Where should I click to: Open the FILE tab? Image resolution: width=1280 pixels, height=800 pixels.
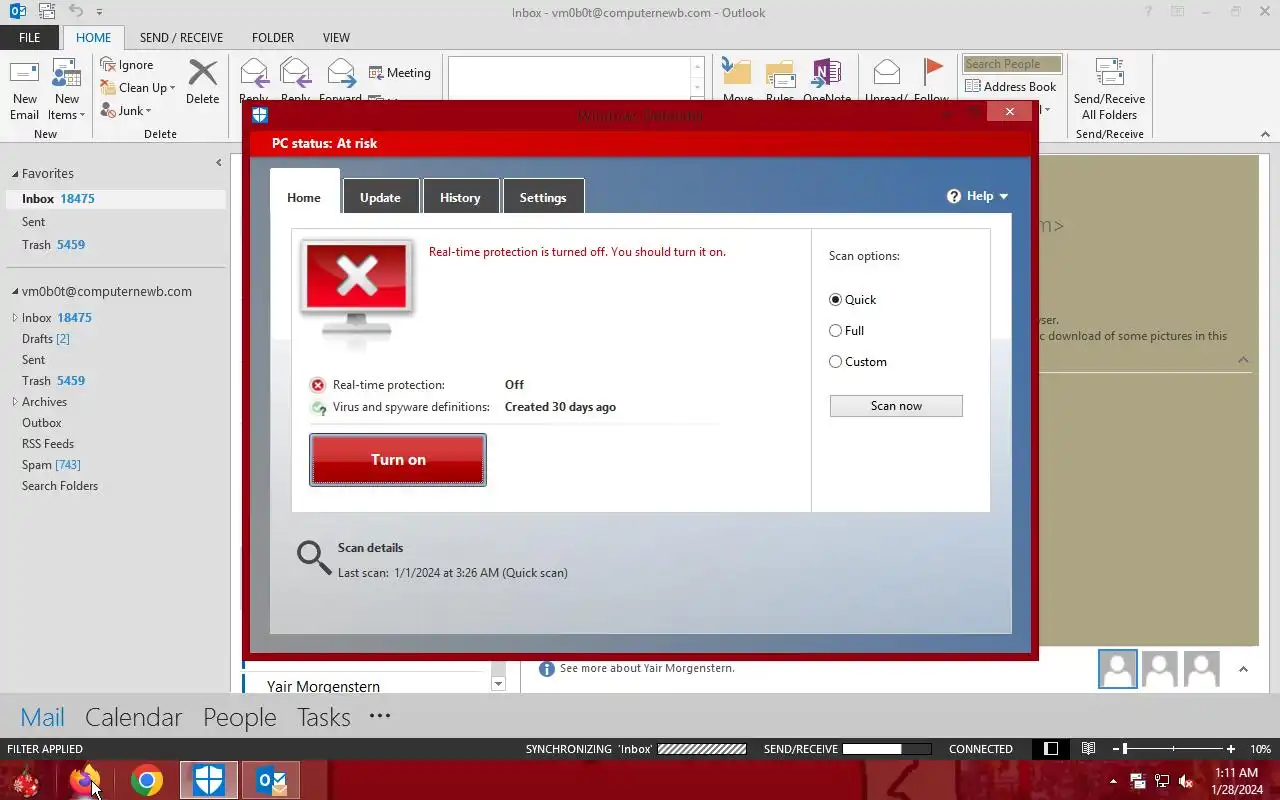(30, 38)
